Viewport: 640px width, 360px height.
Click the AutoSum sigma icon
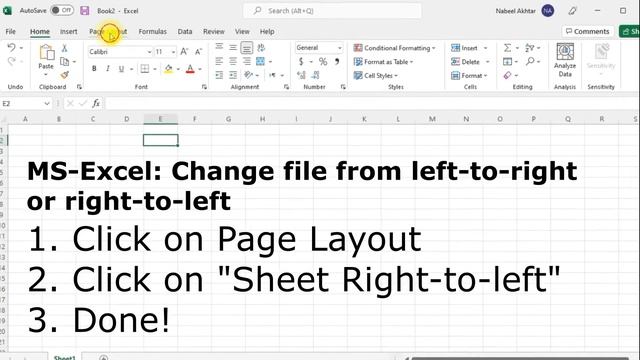[507, 48]
